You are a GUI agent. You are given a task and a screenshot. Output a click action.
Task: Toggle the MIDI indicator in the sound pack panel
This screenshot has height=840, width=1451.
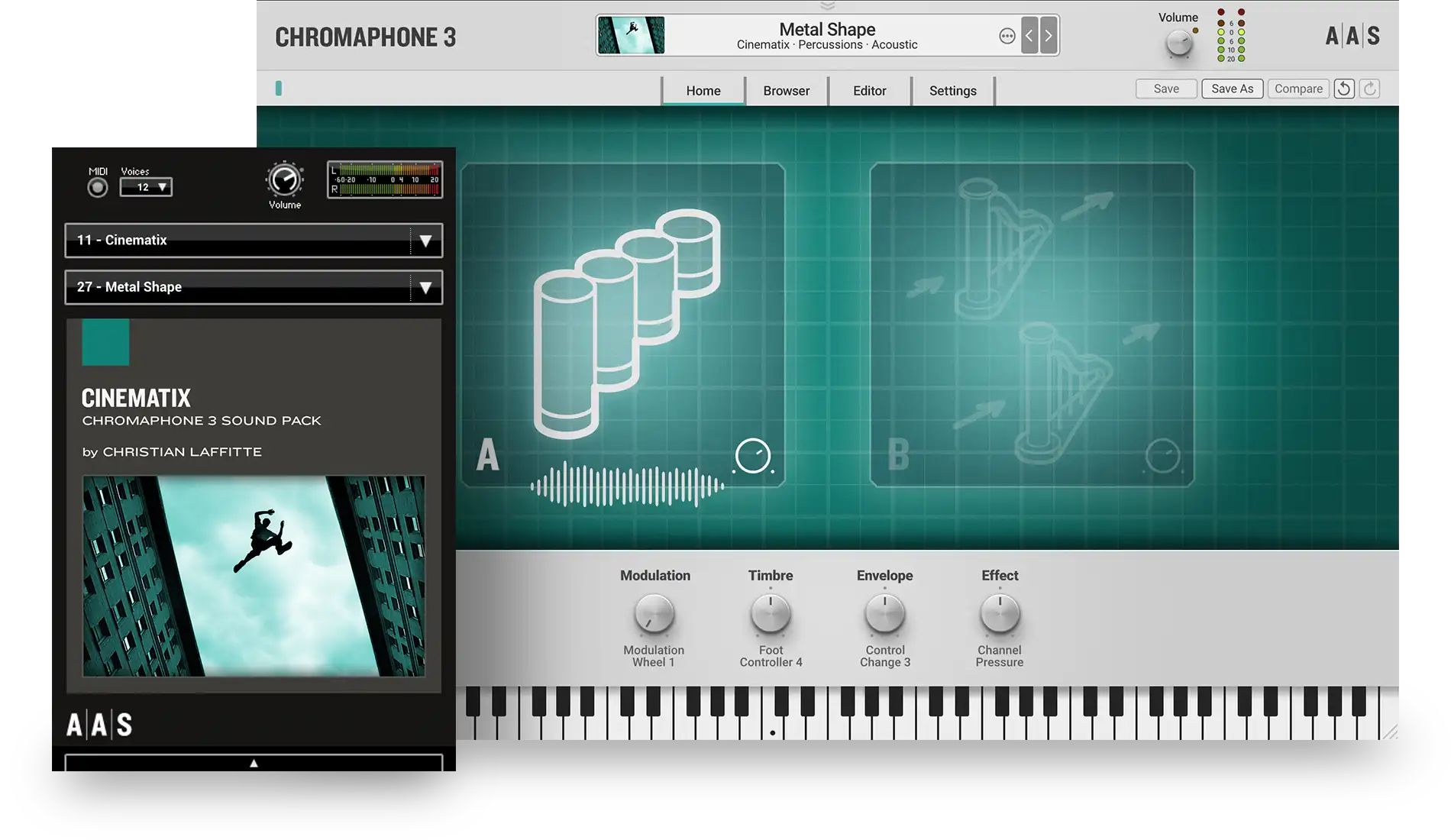[x=97, y=186]
